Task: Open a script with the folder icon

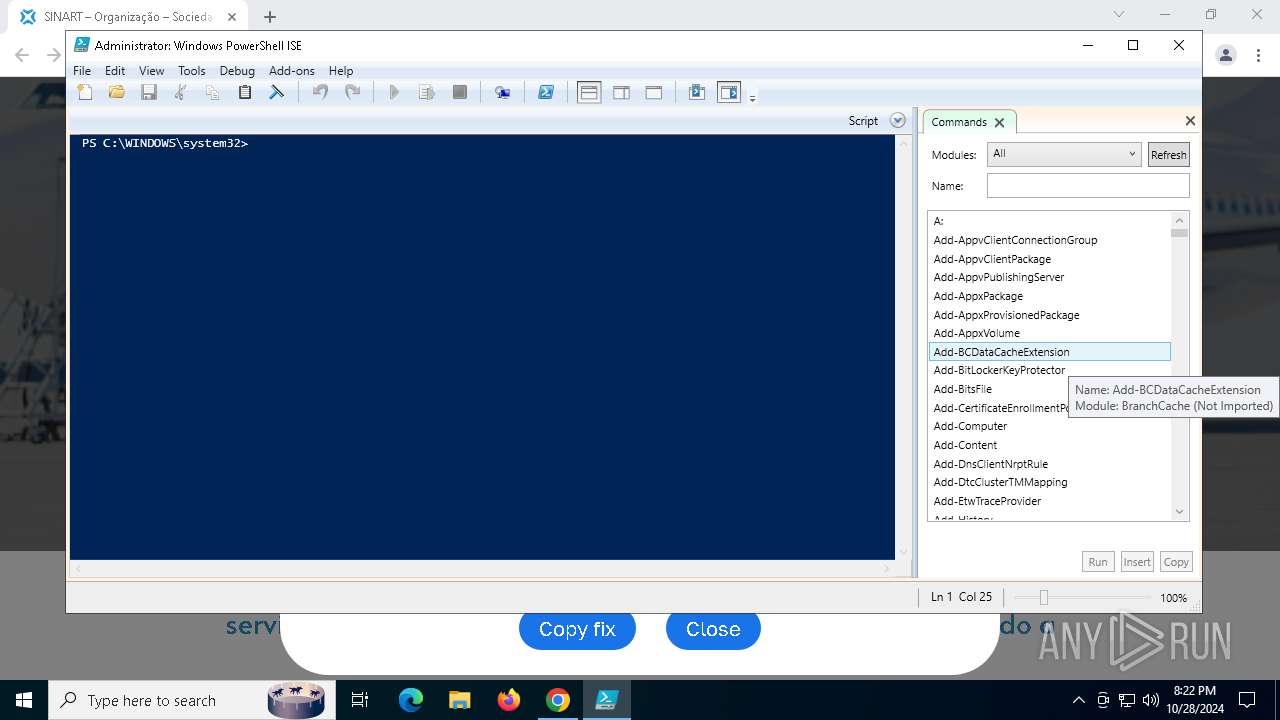Action: [117, 92]
